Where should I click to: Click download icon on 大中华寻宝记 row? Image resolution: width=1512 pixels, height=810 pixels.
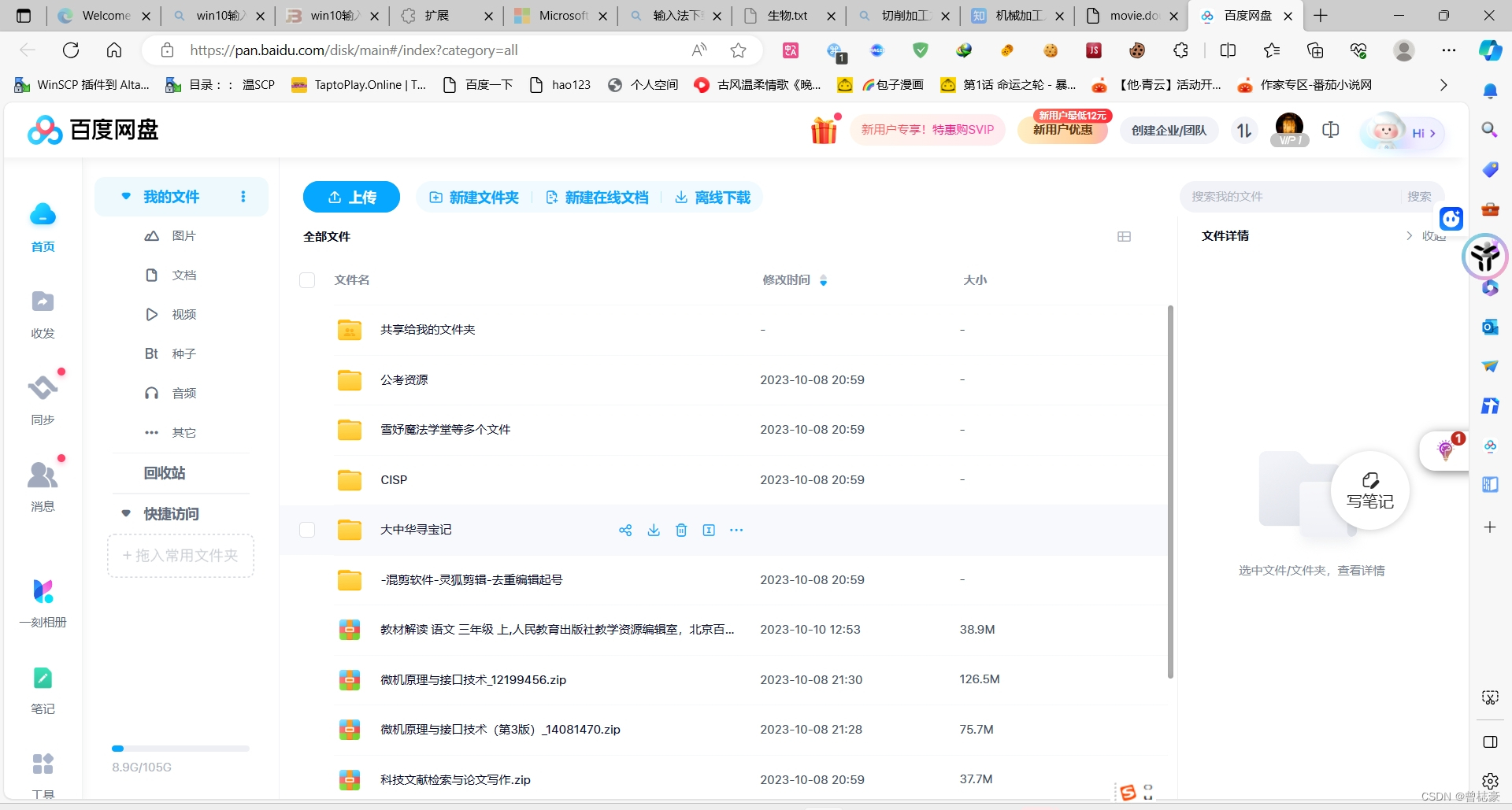click(654, 530)
